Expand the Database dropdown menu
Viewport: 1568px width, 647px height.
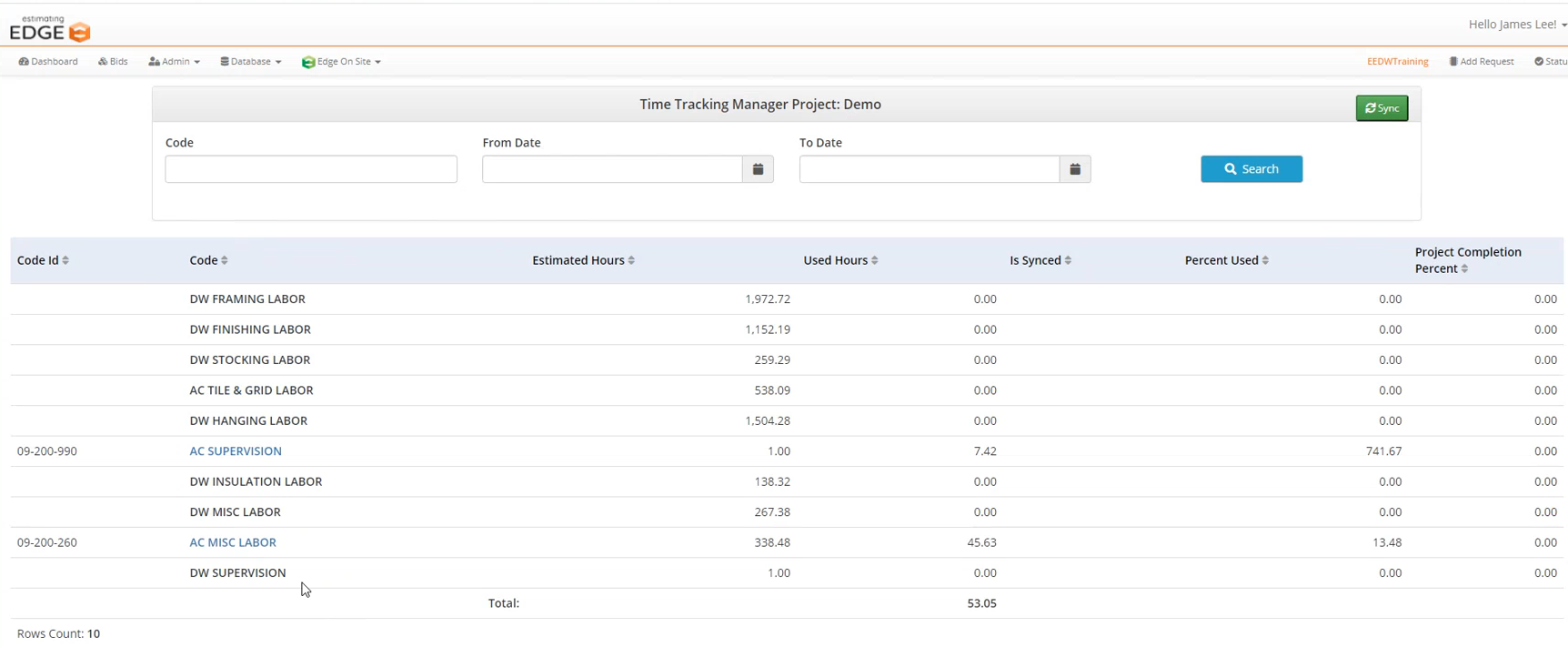click(x=250, y=62)
